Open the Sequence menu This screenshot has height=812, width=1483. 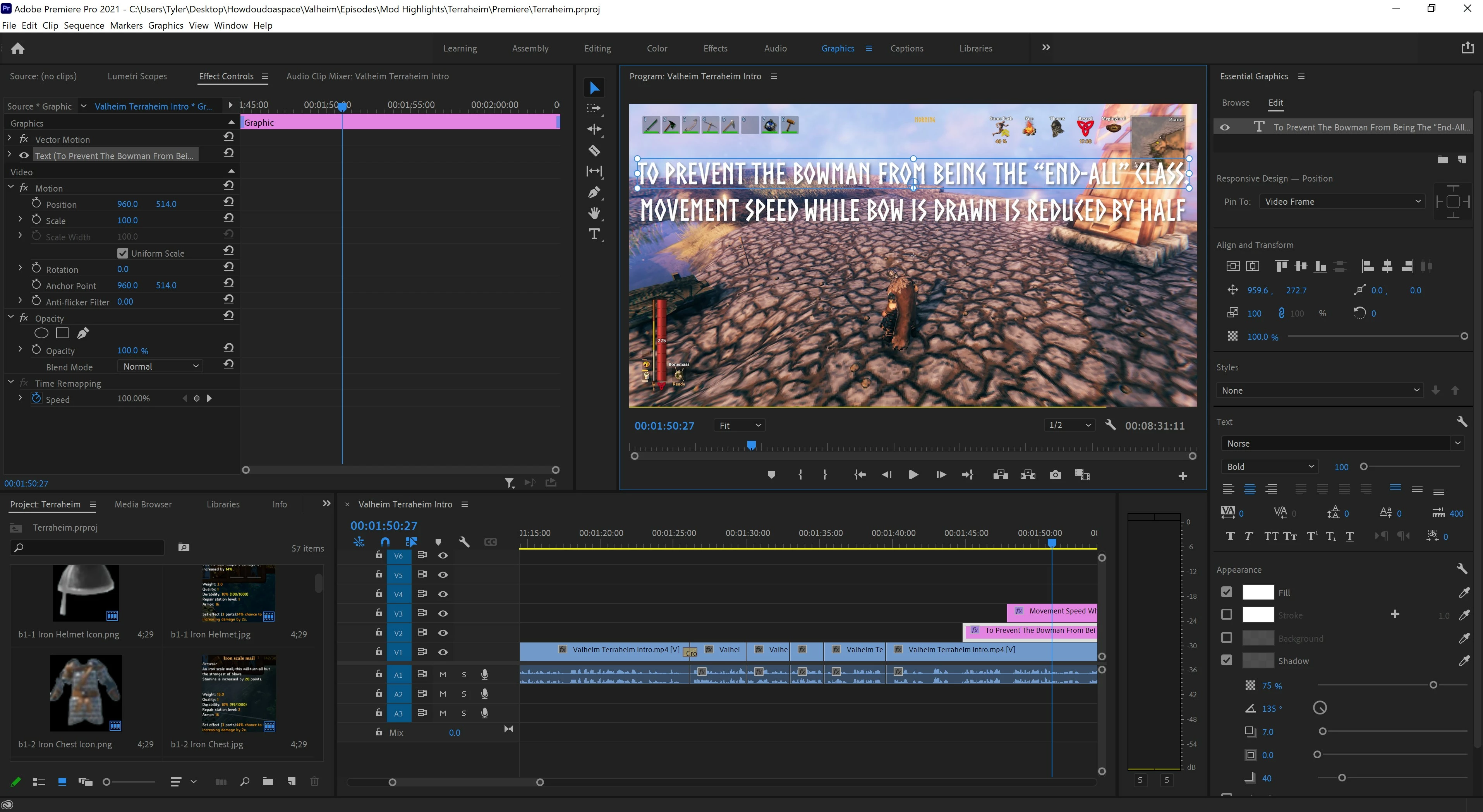[84, 25]
